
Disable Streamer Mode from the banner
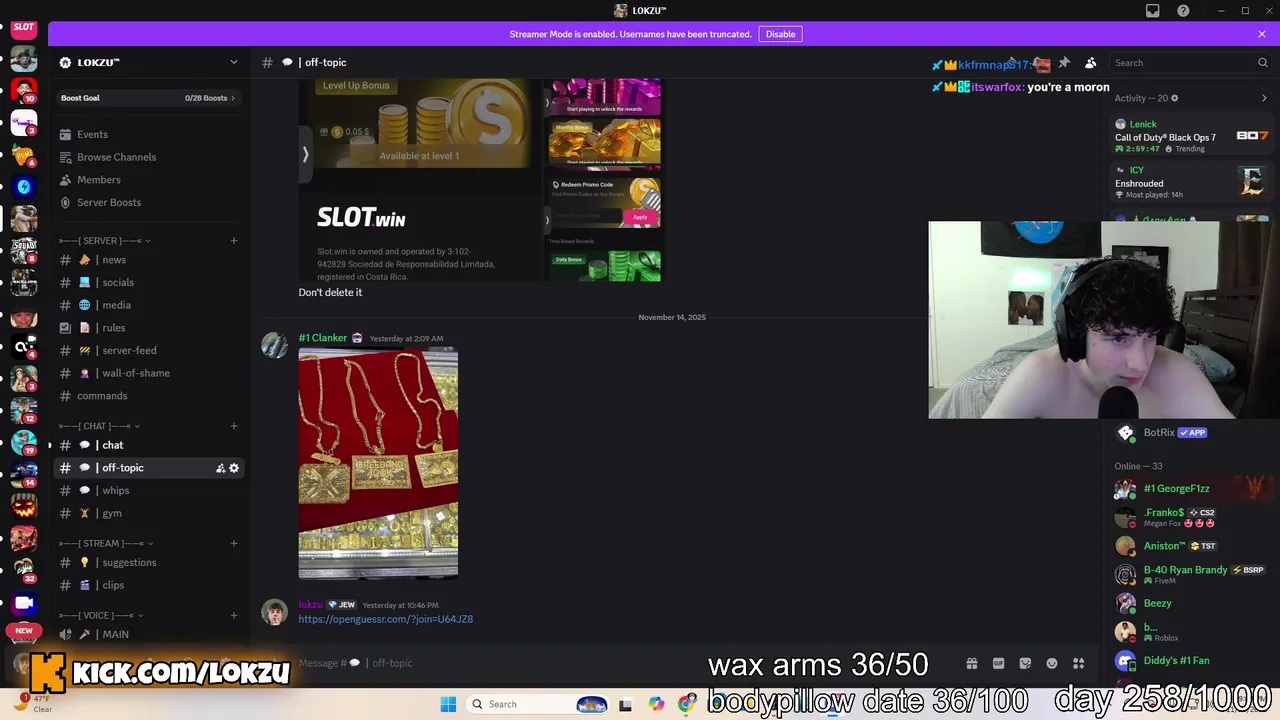(x=780, y=34)
